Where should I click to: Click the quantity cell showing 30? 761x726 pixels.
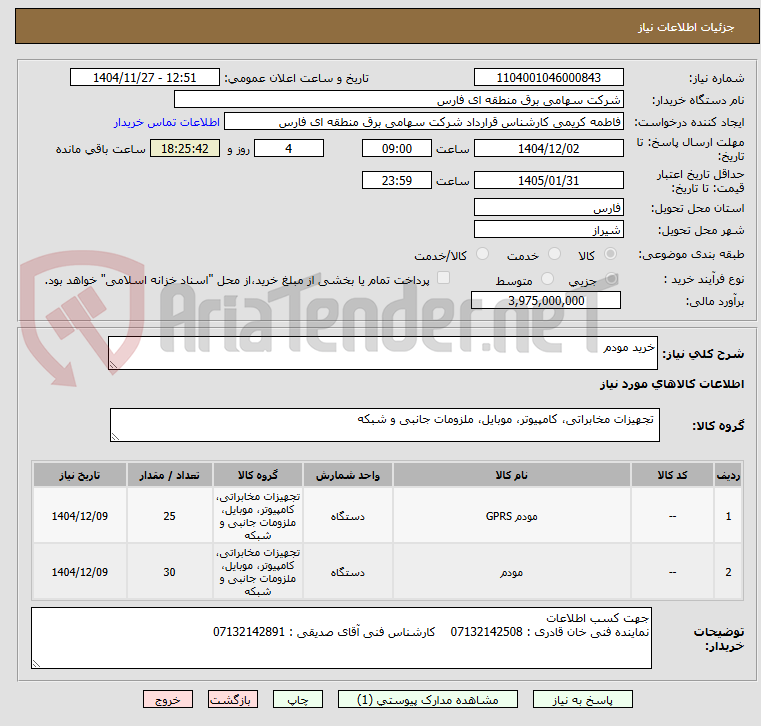169,573
